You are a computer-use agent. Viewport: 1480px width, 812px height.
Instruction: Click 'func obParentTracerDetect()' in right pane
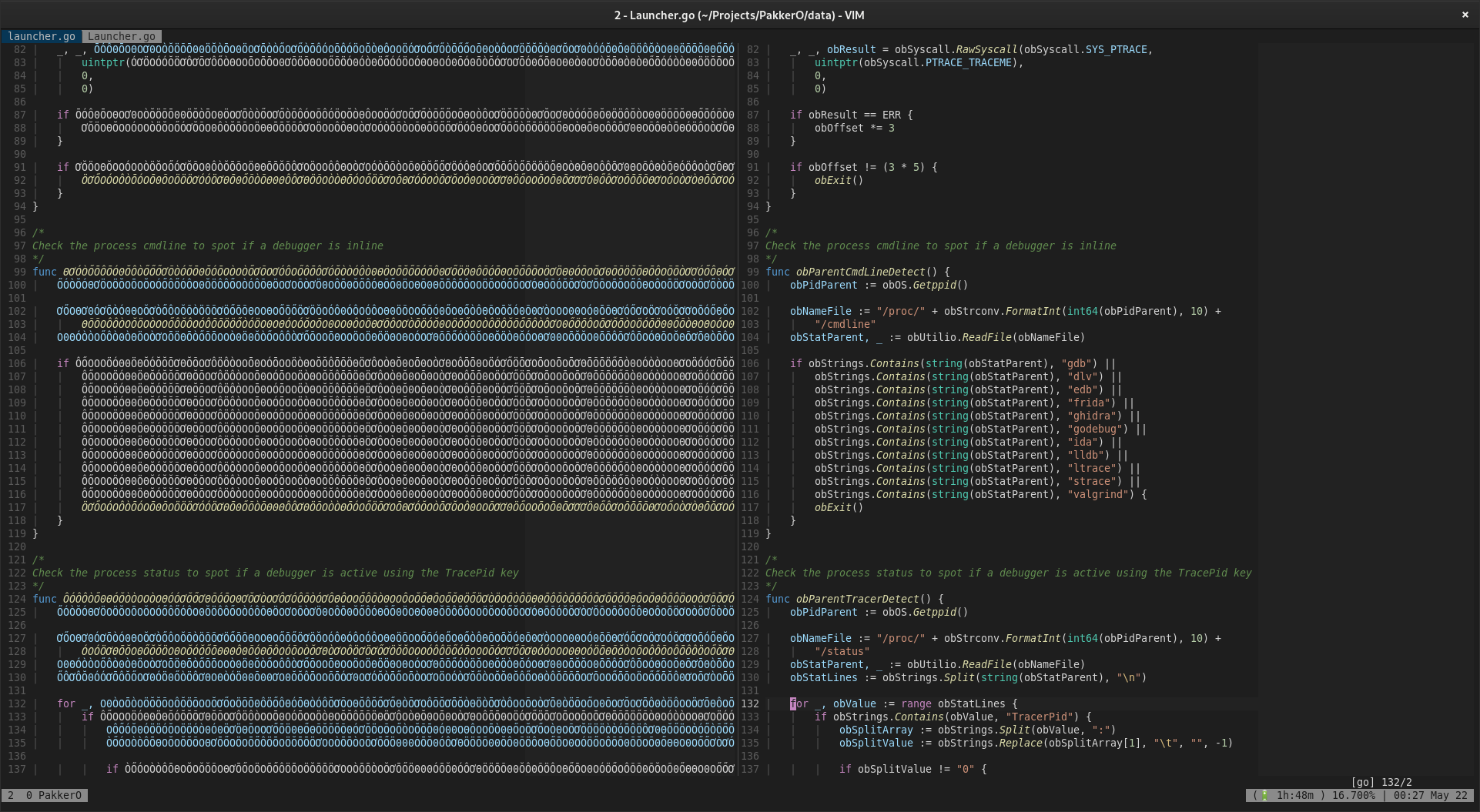click(x=855, y=599)
